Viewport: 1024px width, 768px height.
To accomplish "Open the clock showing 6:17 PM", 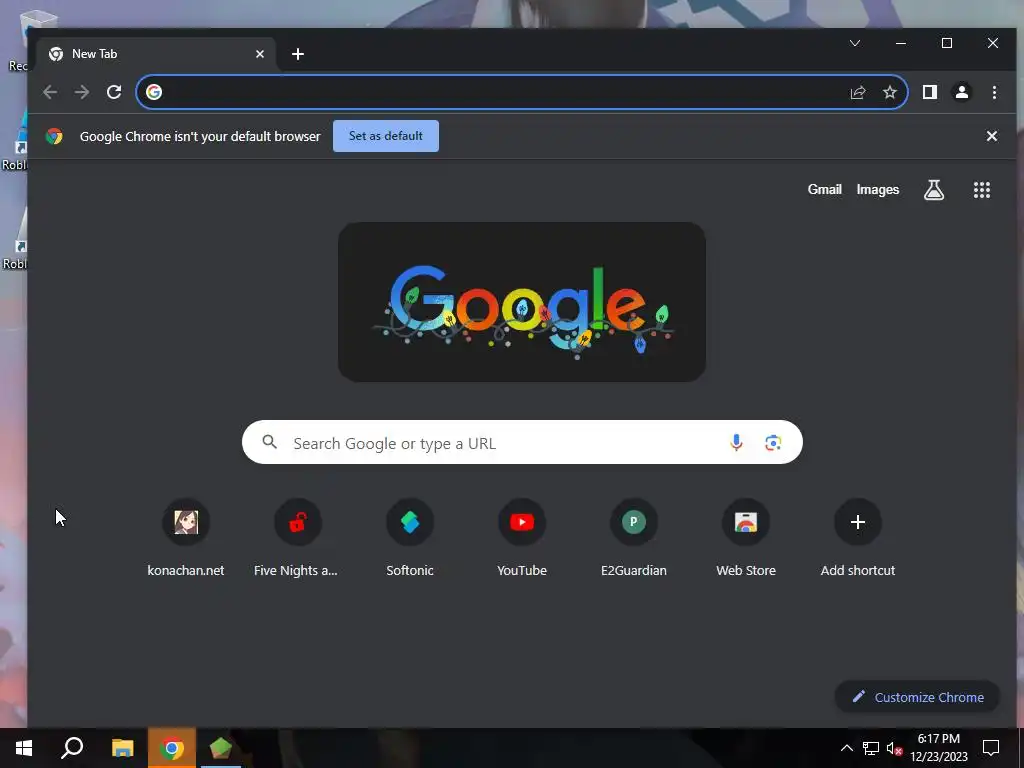I will [x=939, y=748].
